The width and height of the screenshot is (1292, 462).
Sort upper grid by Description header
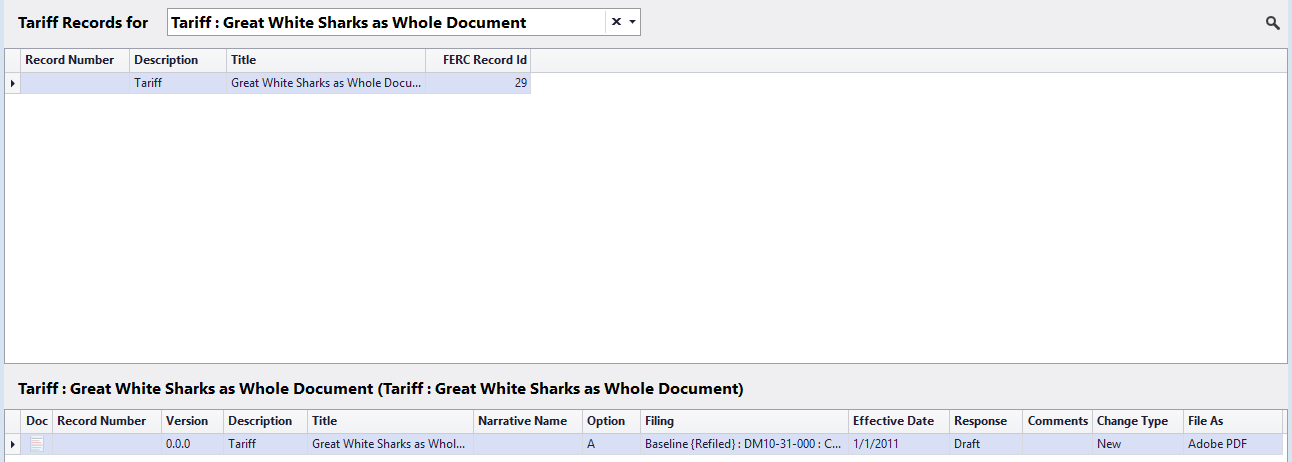[x=178, y=60]
